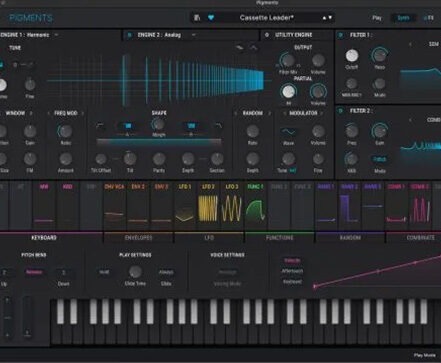Select the Keyboard curve option
The height and width of the screenshot is (363, 441).
tap(292, 282)
